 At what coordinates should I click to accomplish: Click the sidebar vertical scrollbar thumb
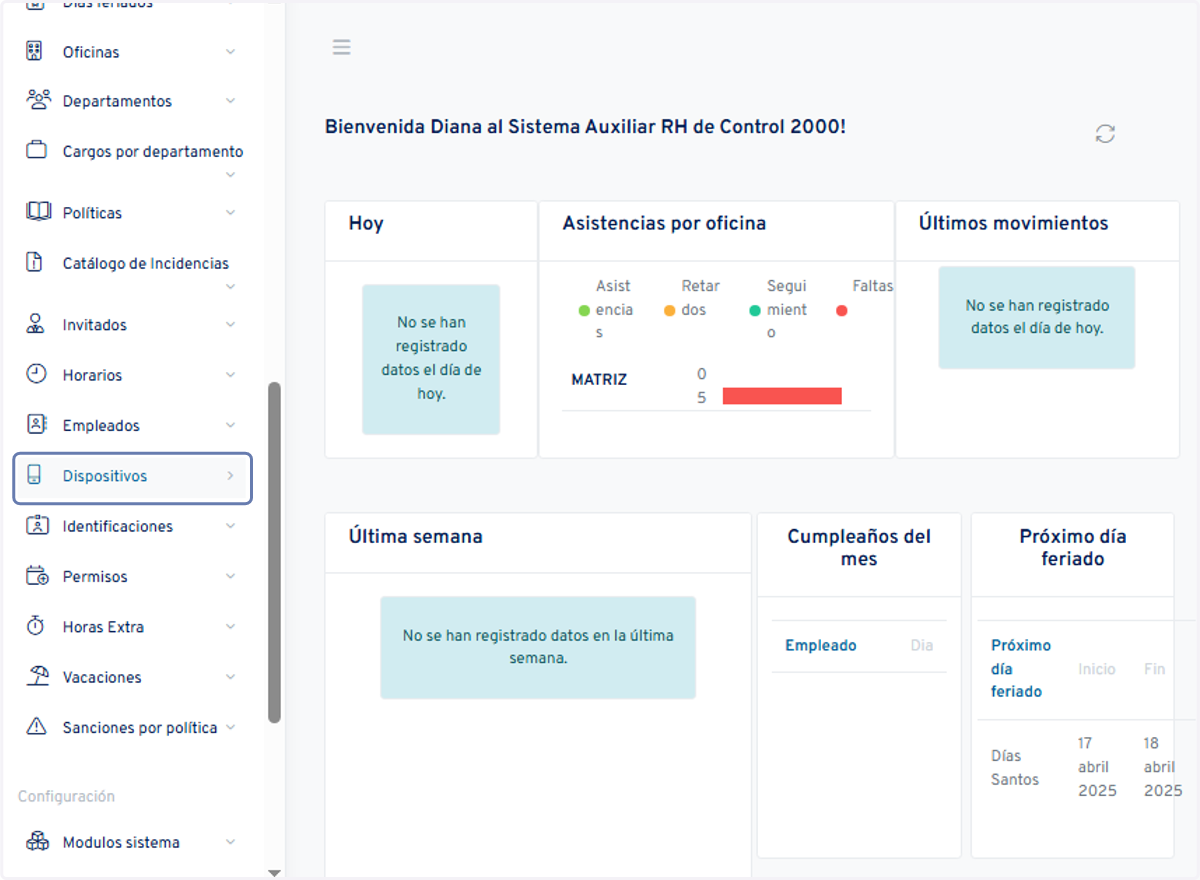click(x=274, y=552)
